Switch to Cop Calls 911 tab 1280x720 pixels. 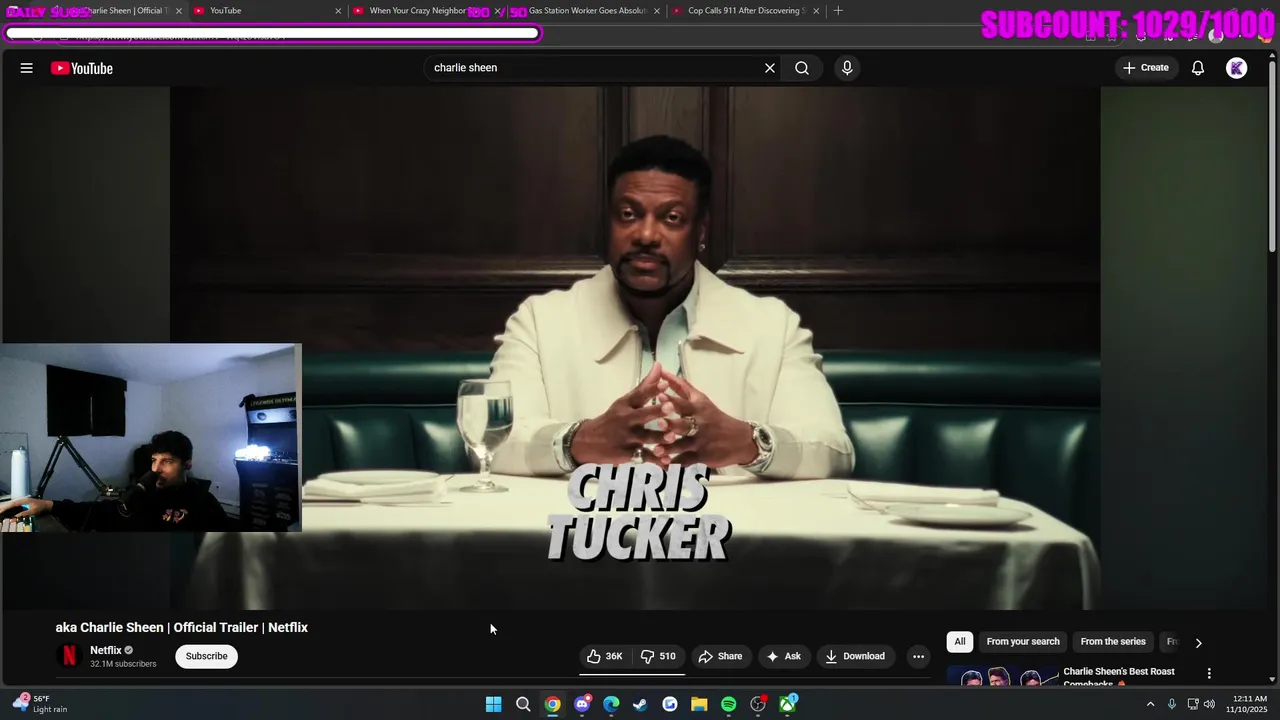(x=745, y=11)
